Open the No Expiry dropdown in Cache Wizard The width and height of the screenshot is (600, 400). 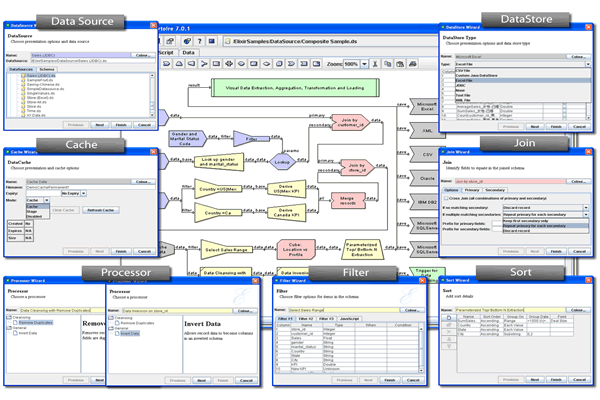[x=84, y=193]
